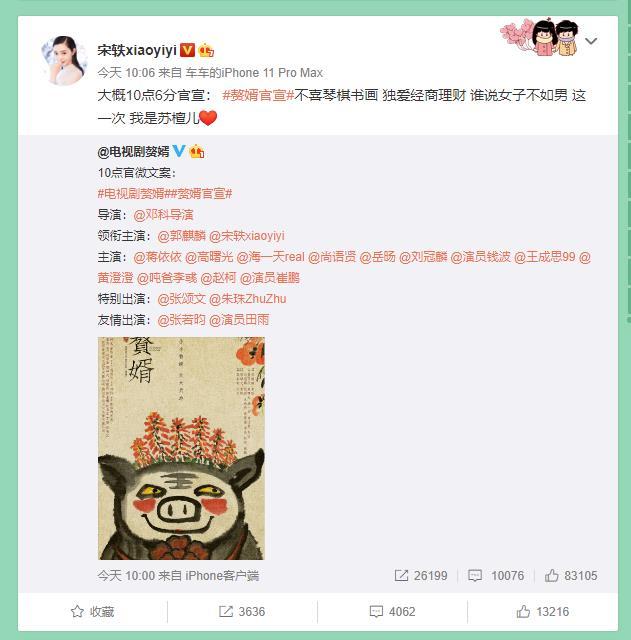
Task: Open the @郭麒麟 profile mention
Action: [182, 236]
